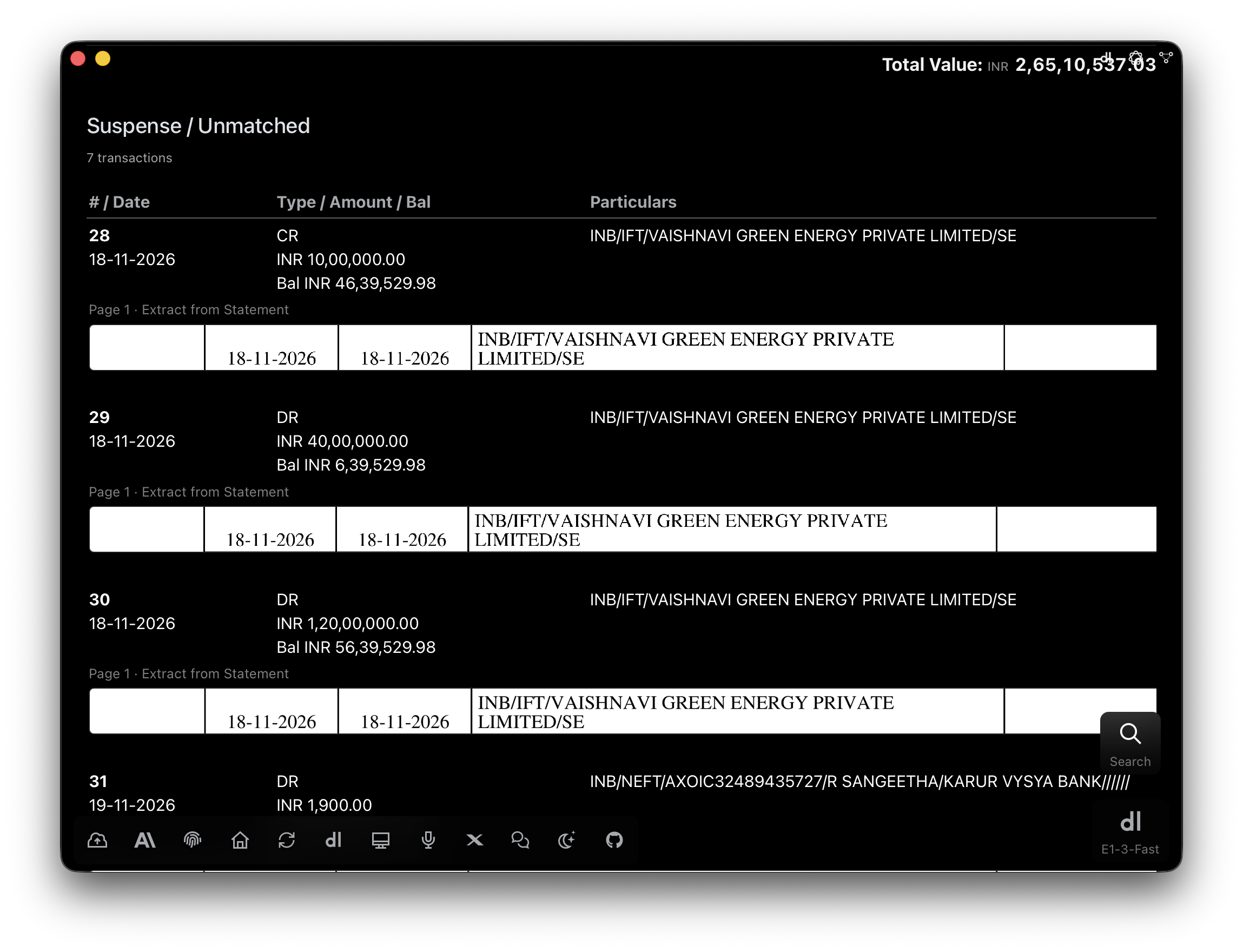Click the E1-3-Fast model button
This screenshot has height=952, width=1243.
coord(1130,832)
